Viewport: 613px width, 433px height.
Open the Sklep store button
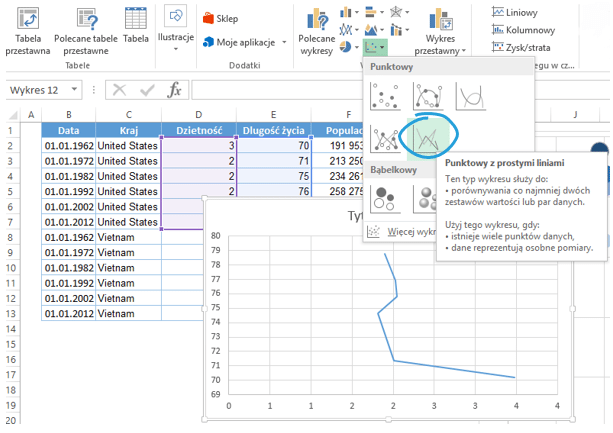click(220, 18)
